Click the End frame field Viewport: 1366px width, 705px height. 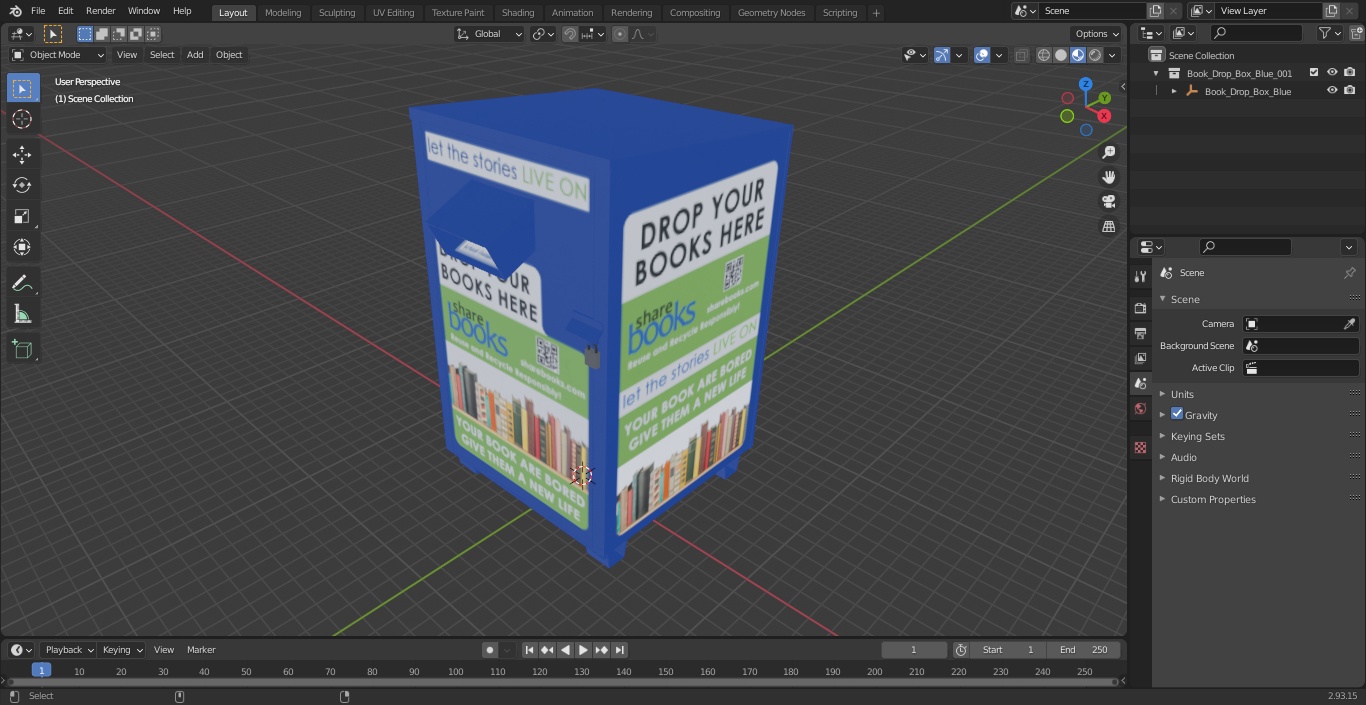[1084, 650]
